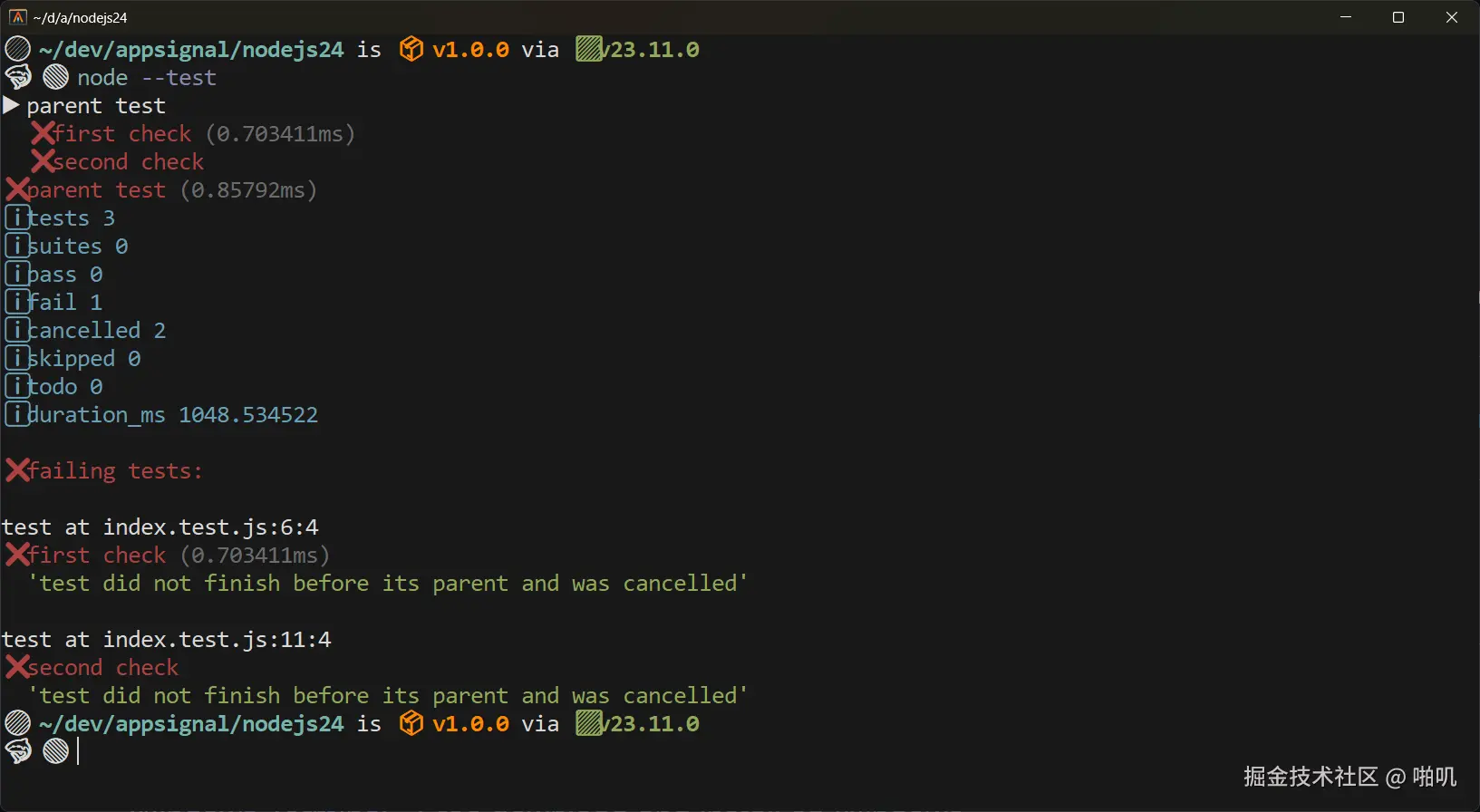
Task: Click the info icon beside duration_ms
Action: point(17,414)
